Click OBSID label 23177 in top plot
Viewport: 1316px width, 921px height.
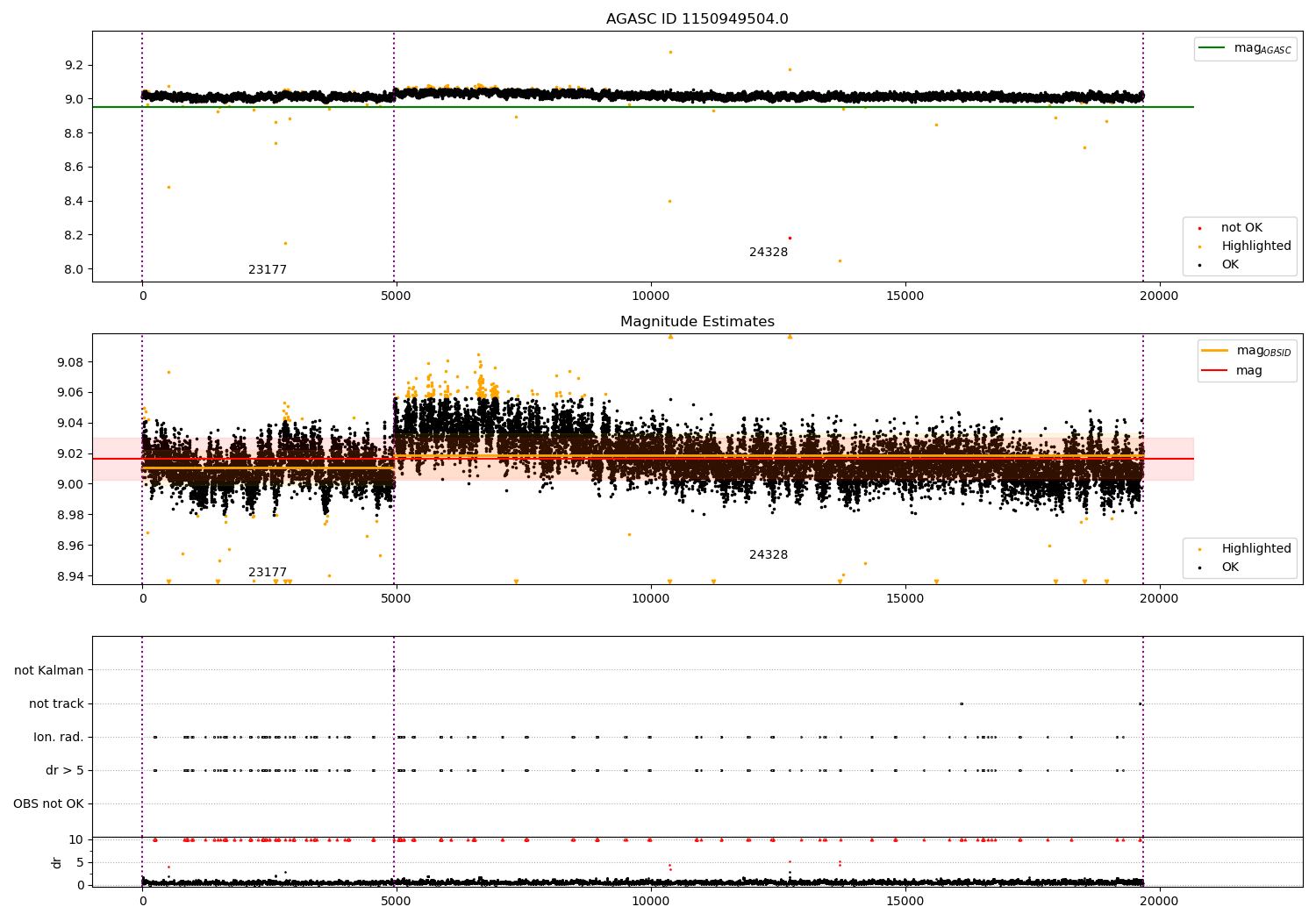[x=268, y=270]
